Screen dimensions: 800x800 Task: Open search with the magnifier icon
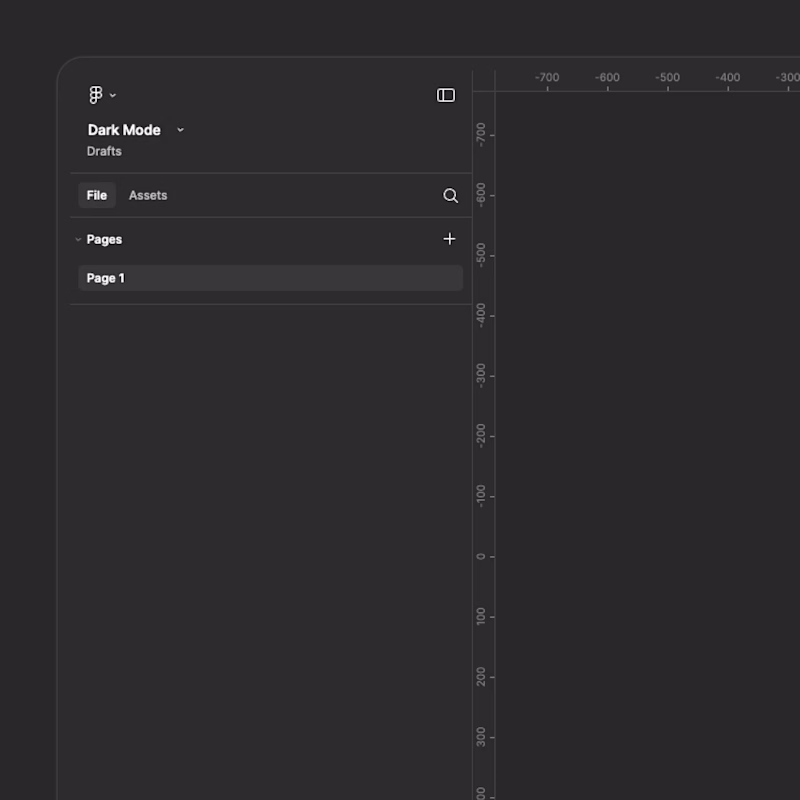450,195
